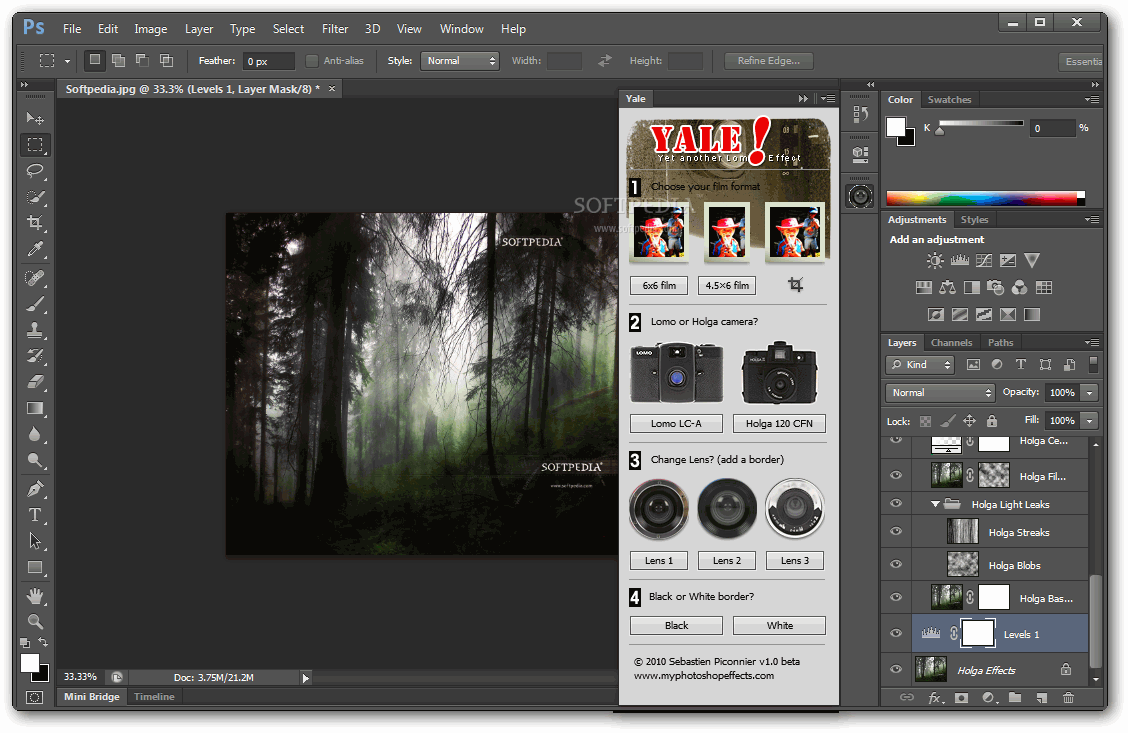Apply the Lens 2 button
1128x733 pixels.
727,560
